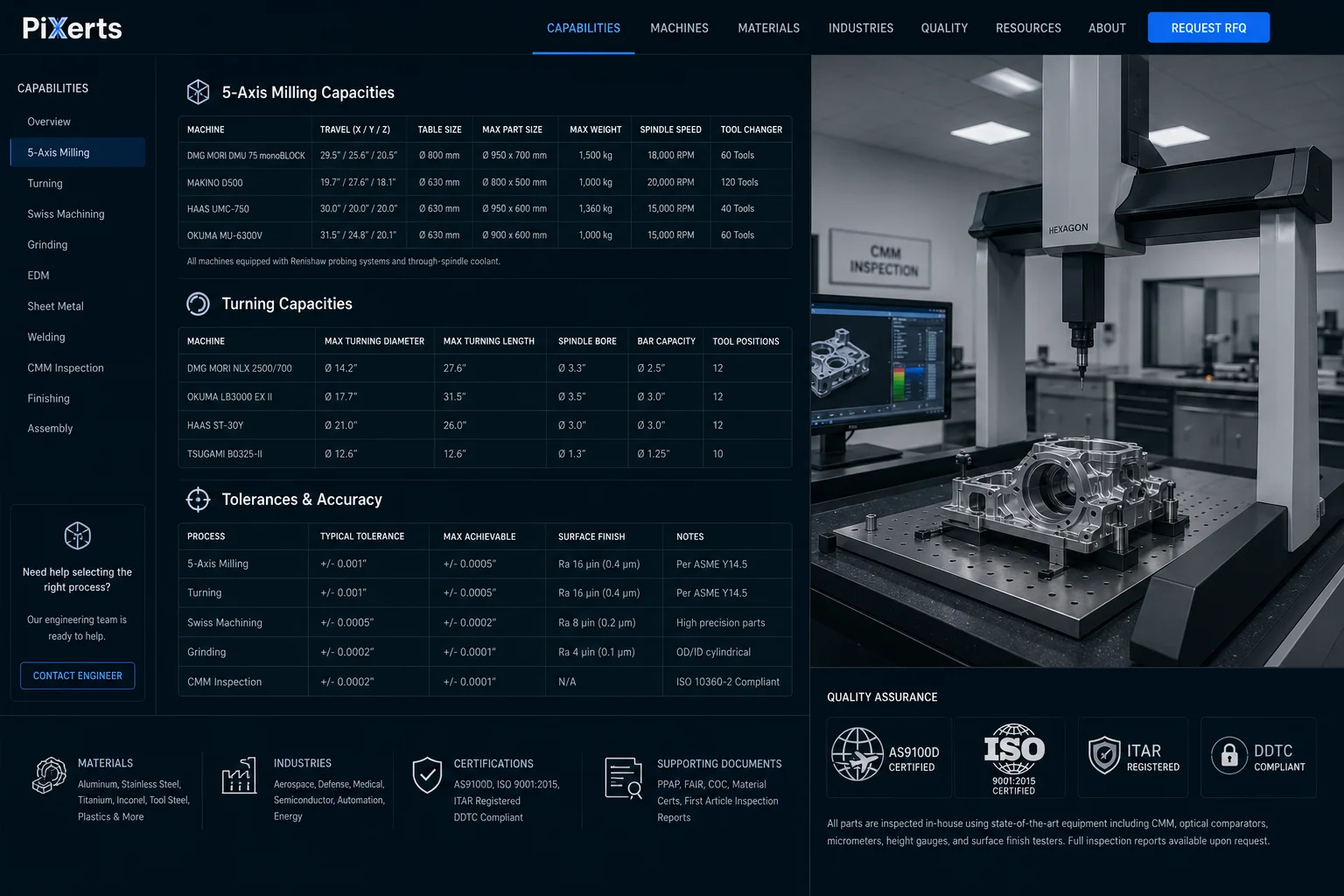The image size is (1344, 896).
Task: Click the cube icon above engineer help
Action: [78, 535]
